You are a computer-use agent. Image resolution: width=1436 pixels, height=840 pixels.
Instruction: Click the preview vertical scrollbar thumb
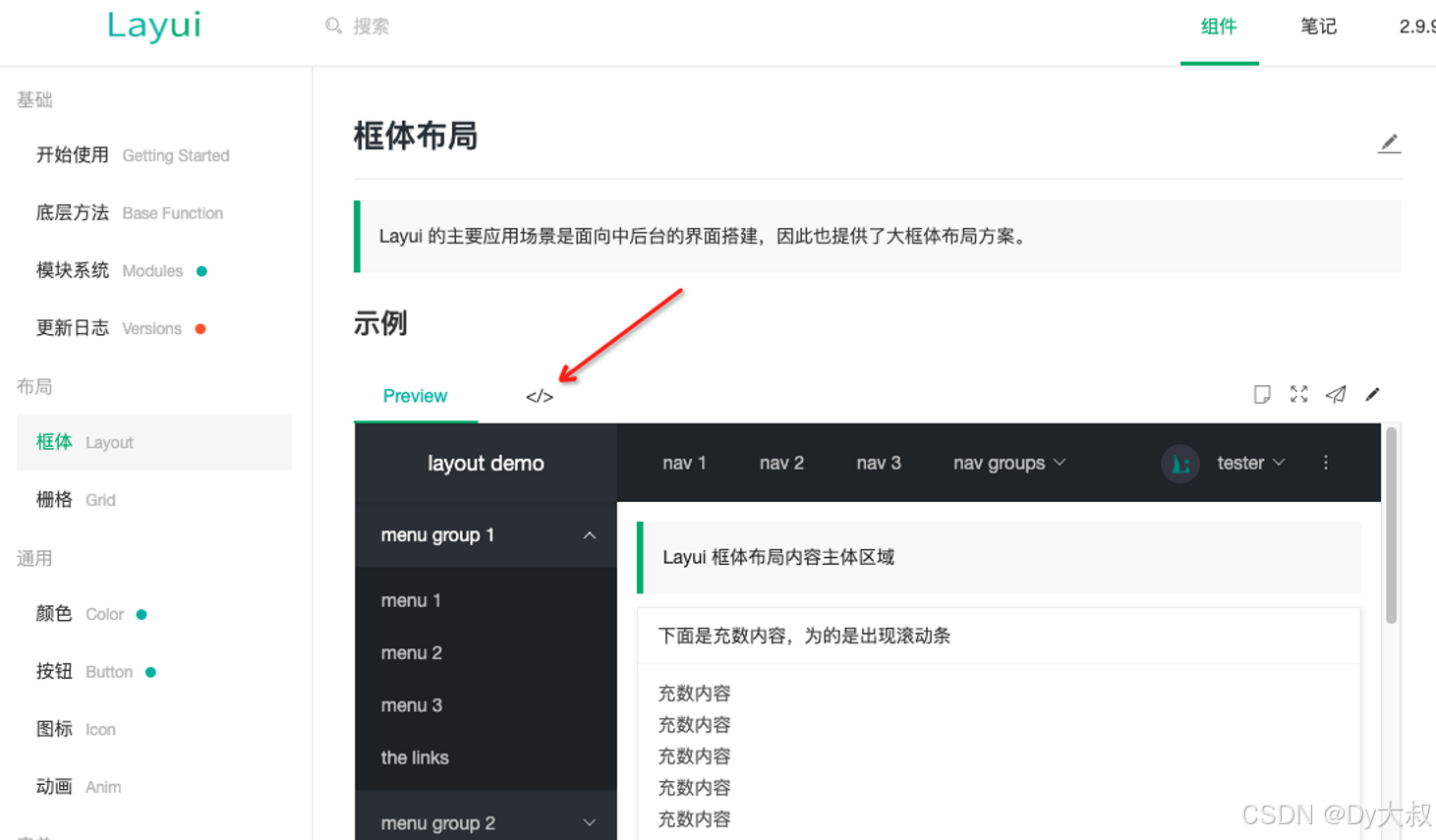coord(1391,525)
